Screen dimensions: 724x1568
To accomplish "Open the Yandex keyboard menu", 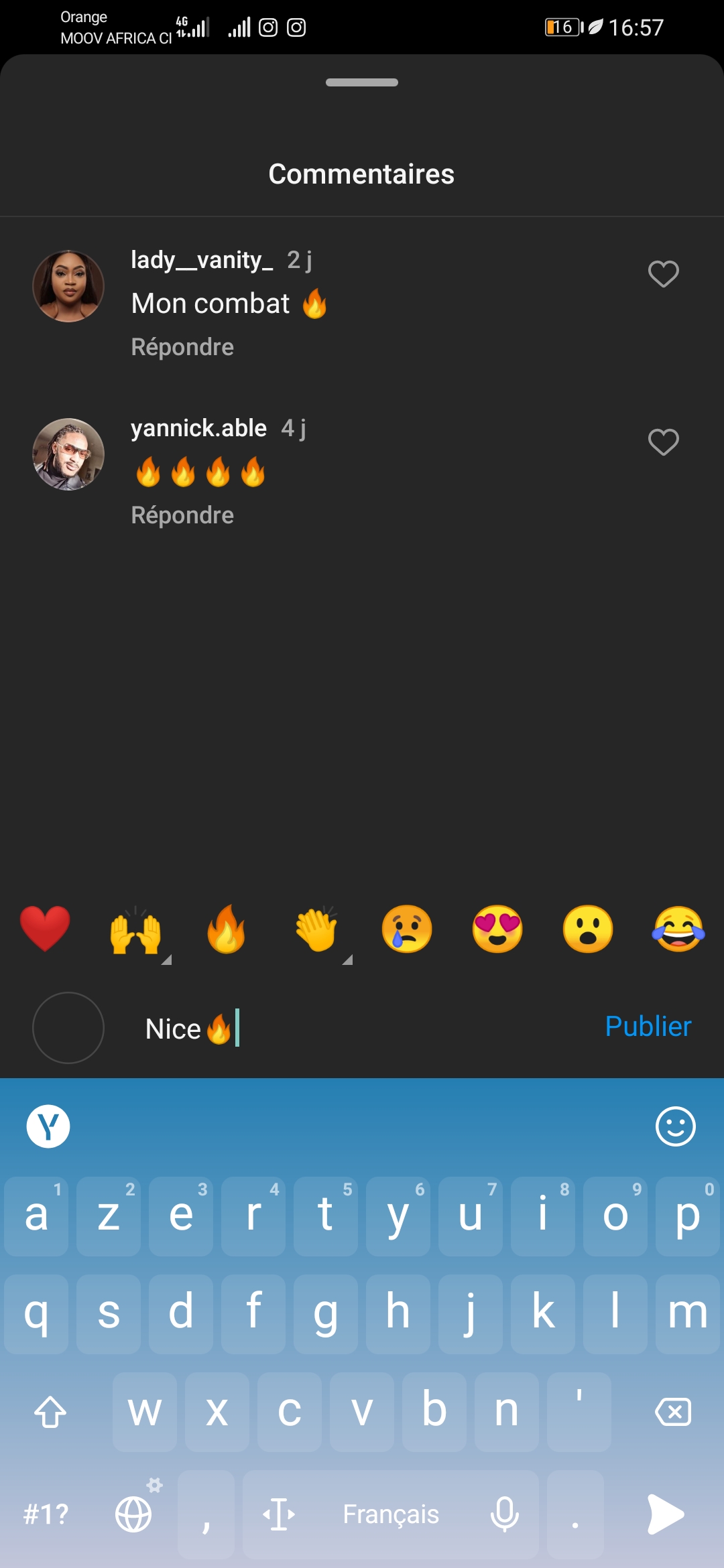I will coord(48,1126).
